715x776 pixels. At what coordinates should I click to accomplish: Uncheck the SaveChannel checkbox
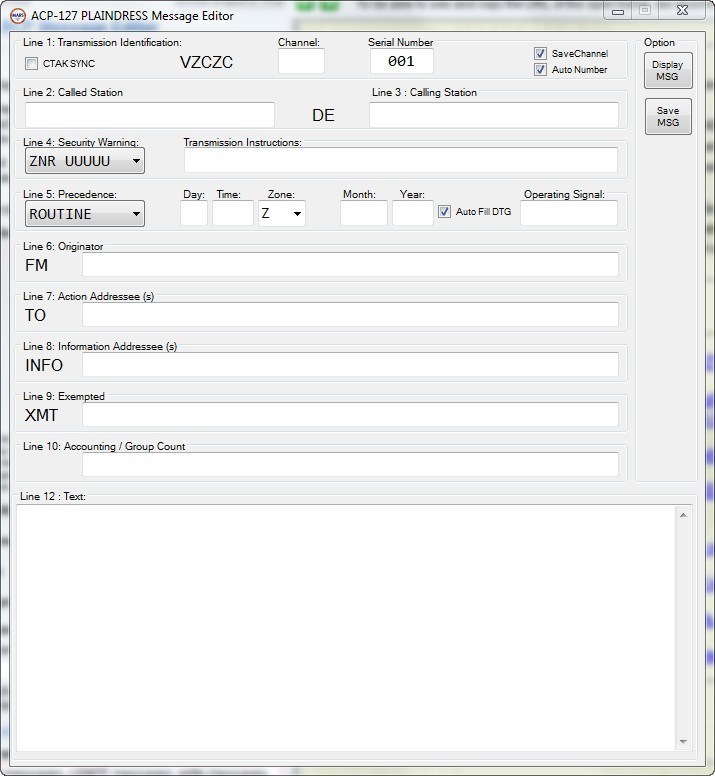point(540,53)
